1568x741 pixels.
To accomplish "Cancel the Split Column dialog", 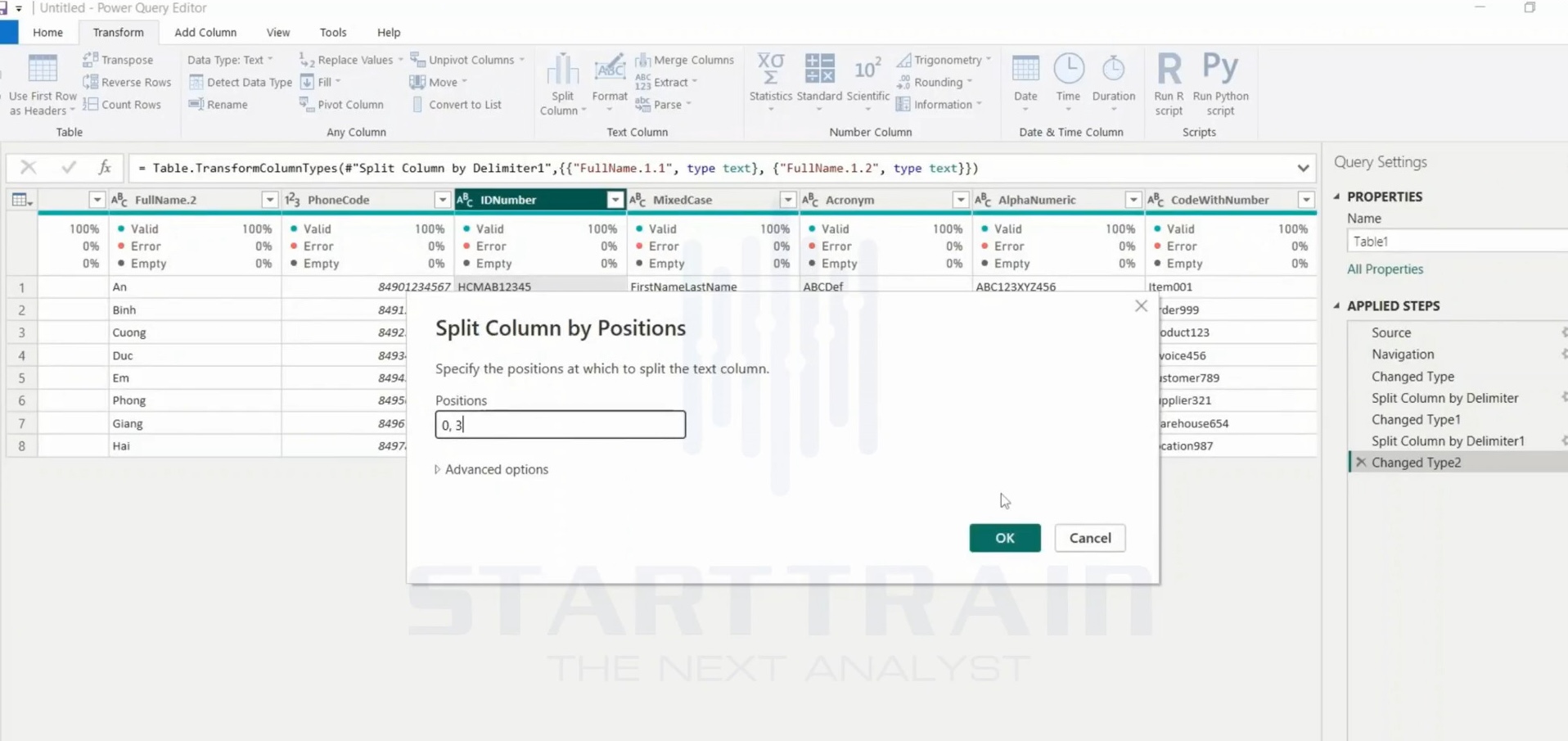I will [x=1090, y=538].
